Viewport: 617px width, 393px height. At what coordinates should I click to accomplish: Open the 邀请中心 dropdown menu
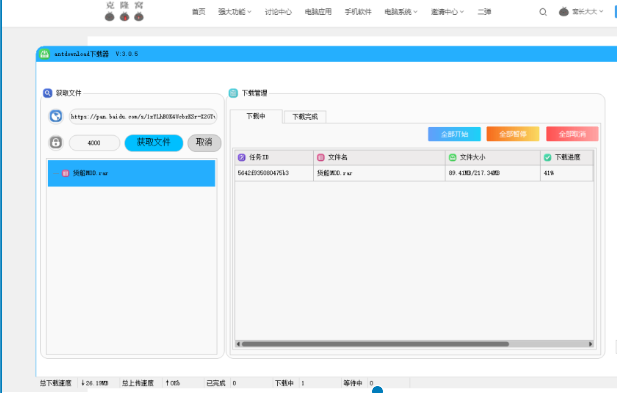[447, 12]
